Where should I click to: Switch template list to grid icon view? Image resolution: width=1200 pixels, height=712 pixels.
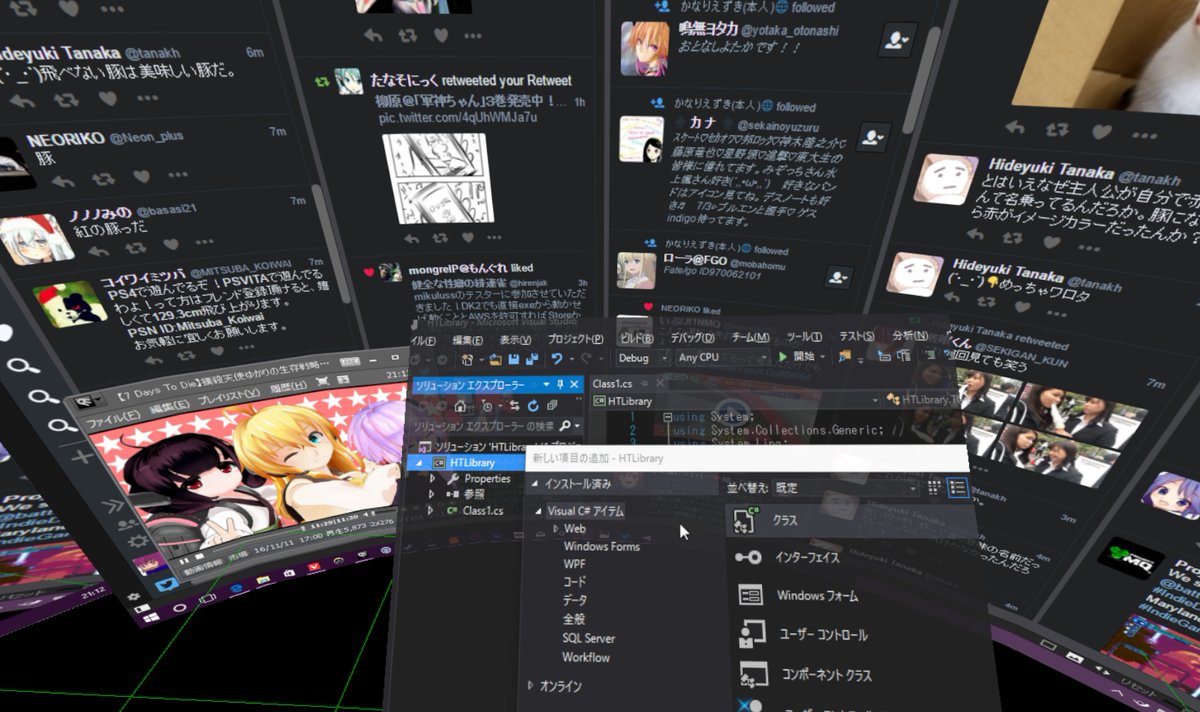(x=934, y=487)
